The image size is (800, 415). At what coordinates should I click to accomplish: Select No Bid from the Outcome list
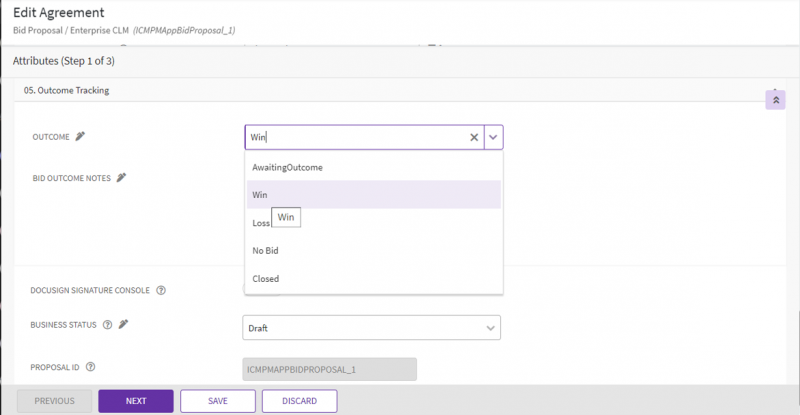374,251
